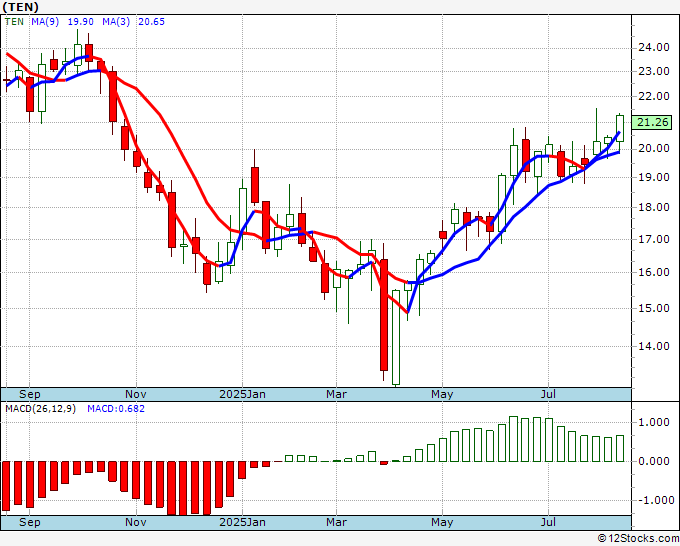Click Jul on the MACD panel time axis
The image size is (680, 546).
pyautogui.click(x=548, y=522)
